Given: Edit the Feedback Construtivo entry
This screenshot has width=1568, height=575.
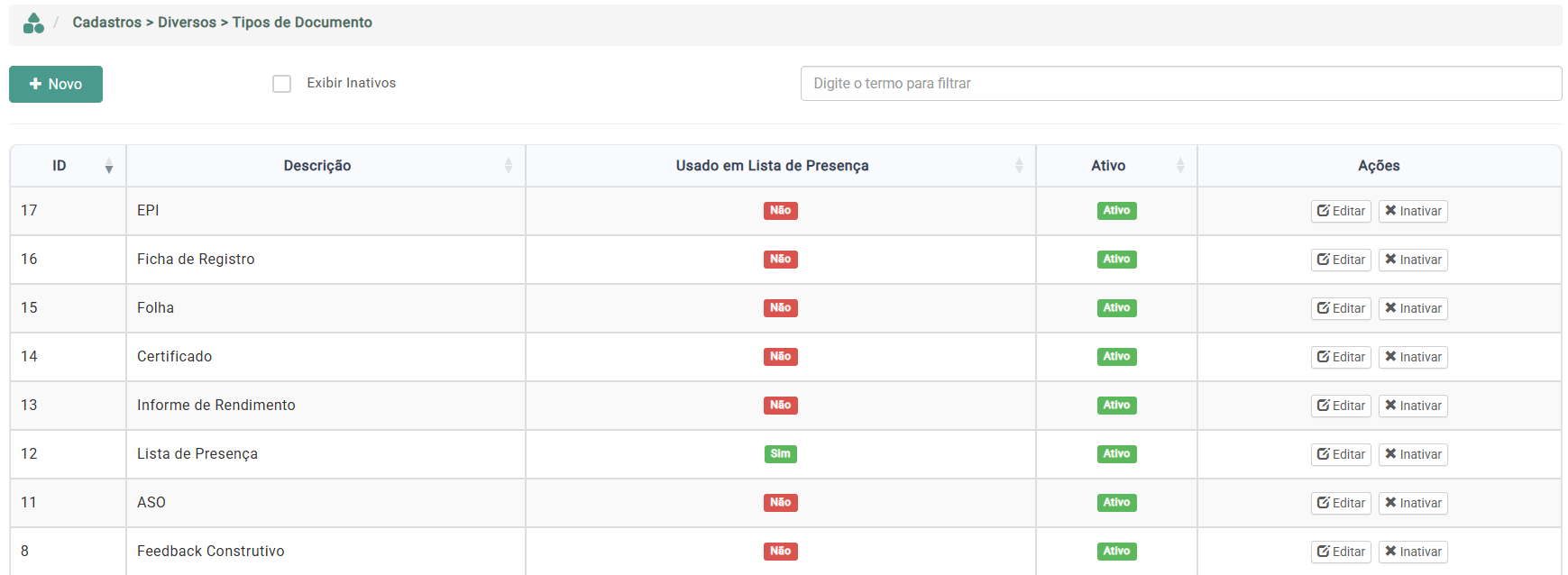Looking at the screenshot, I should [1340, 552].
